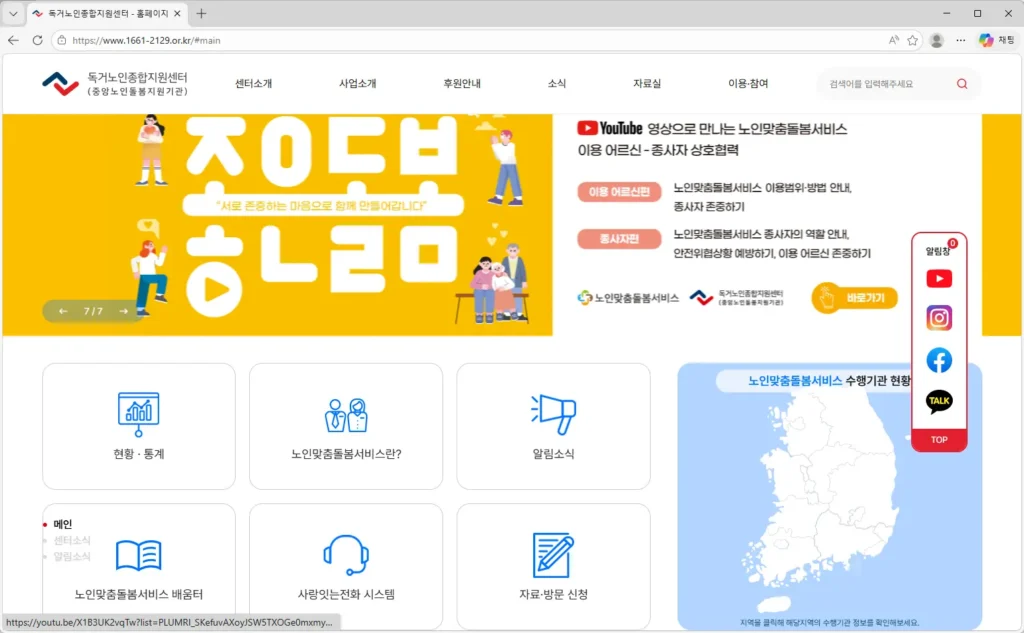Open the Instagram icon in the sidebar
The image size is (1024, 633).
tap(938, 319)
